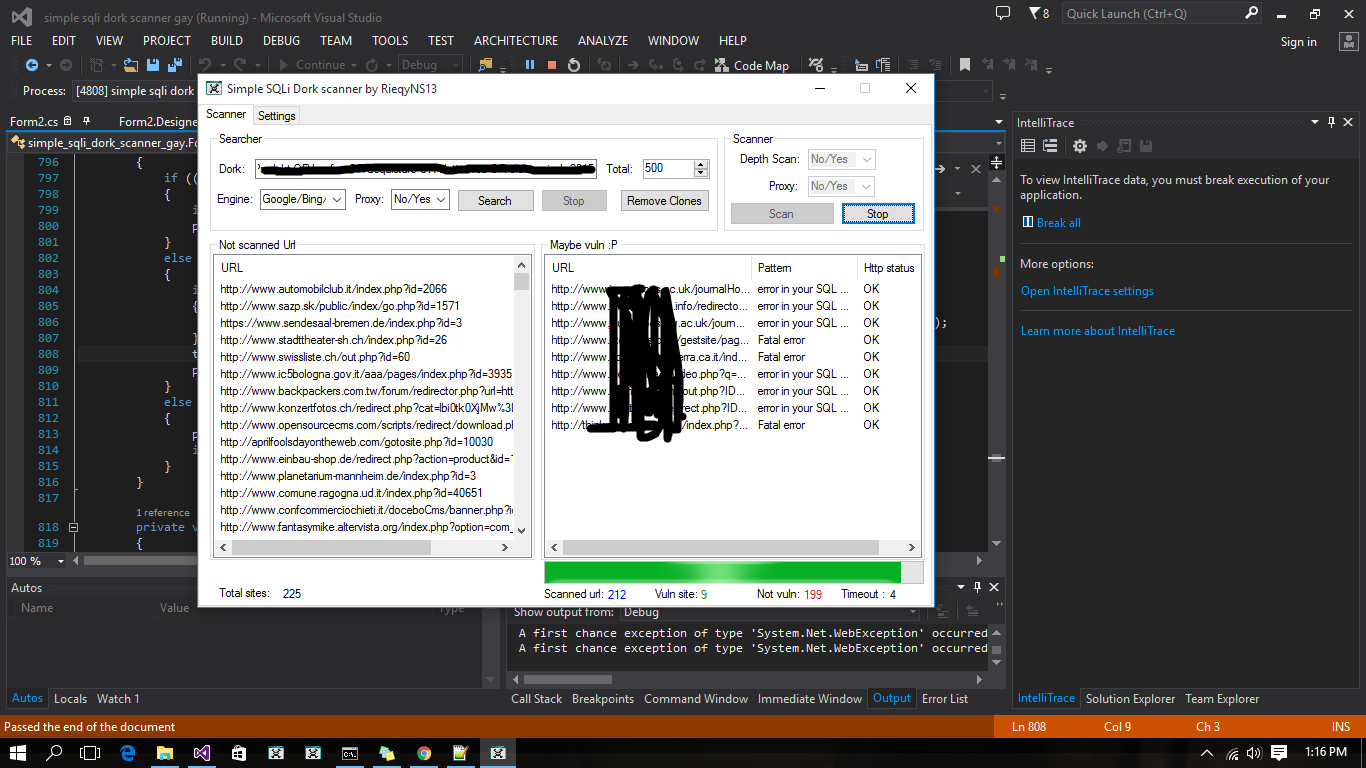Expand the Proxy No/Yes dropdown in Searcher
Screen dimensions: 1366x768
pos(420,199)
